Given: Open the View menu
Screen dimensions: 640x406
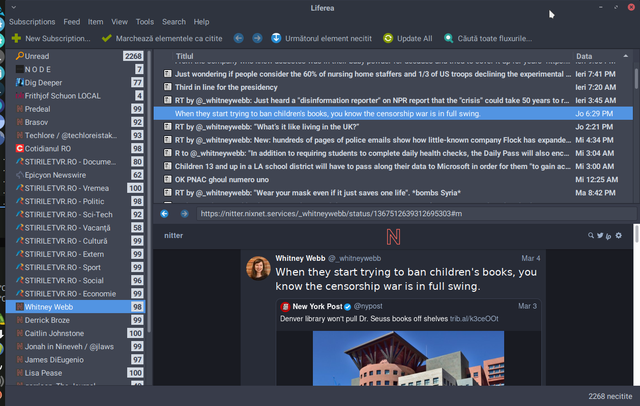Looking at the screenshot, I should [x=120, y=22].
